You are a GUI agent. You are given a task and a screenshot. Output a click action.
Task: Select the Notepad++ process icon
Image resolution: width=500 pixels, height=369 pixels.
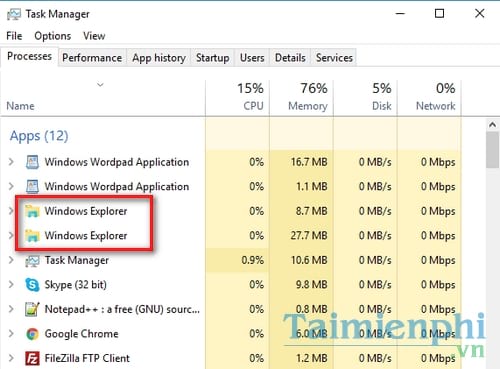32,309
